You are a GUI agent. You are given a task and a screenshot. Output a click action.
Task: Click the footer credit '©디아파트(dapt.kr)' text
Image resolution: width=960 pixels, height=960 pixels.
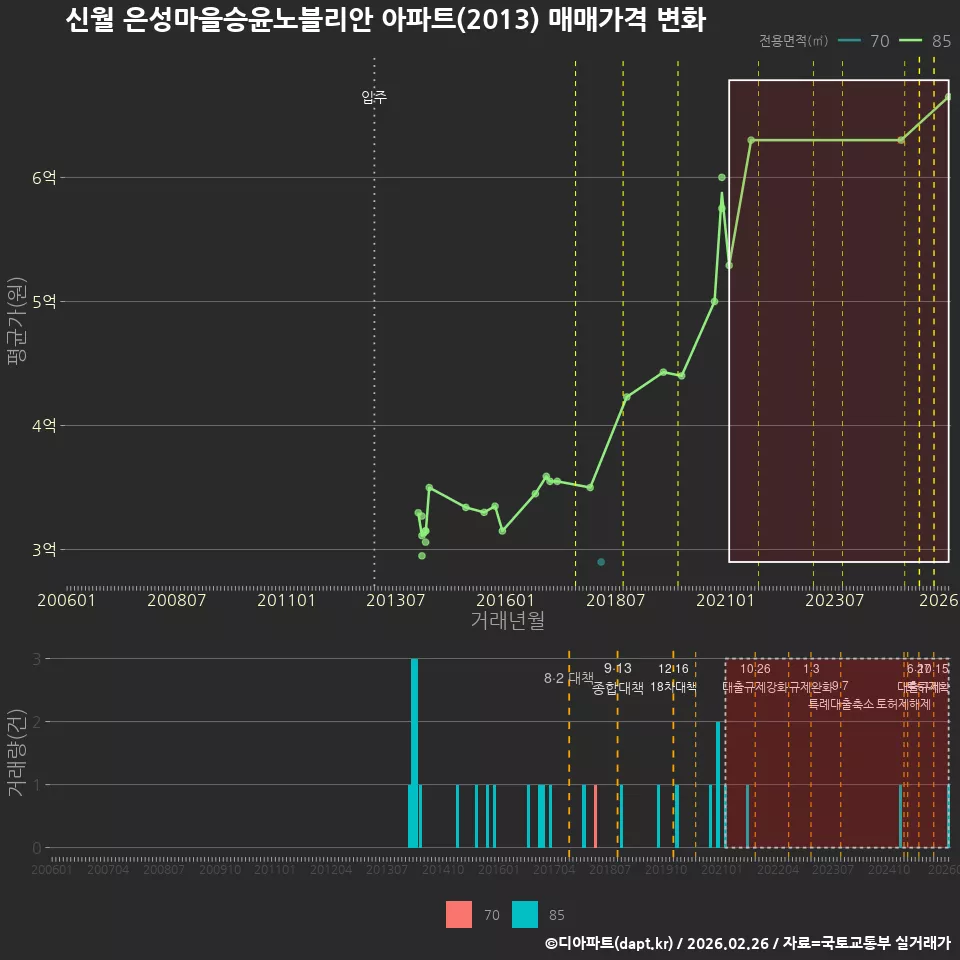[609, 943]
